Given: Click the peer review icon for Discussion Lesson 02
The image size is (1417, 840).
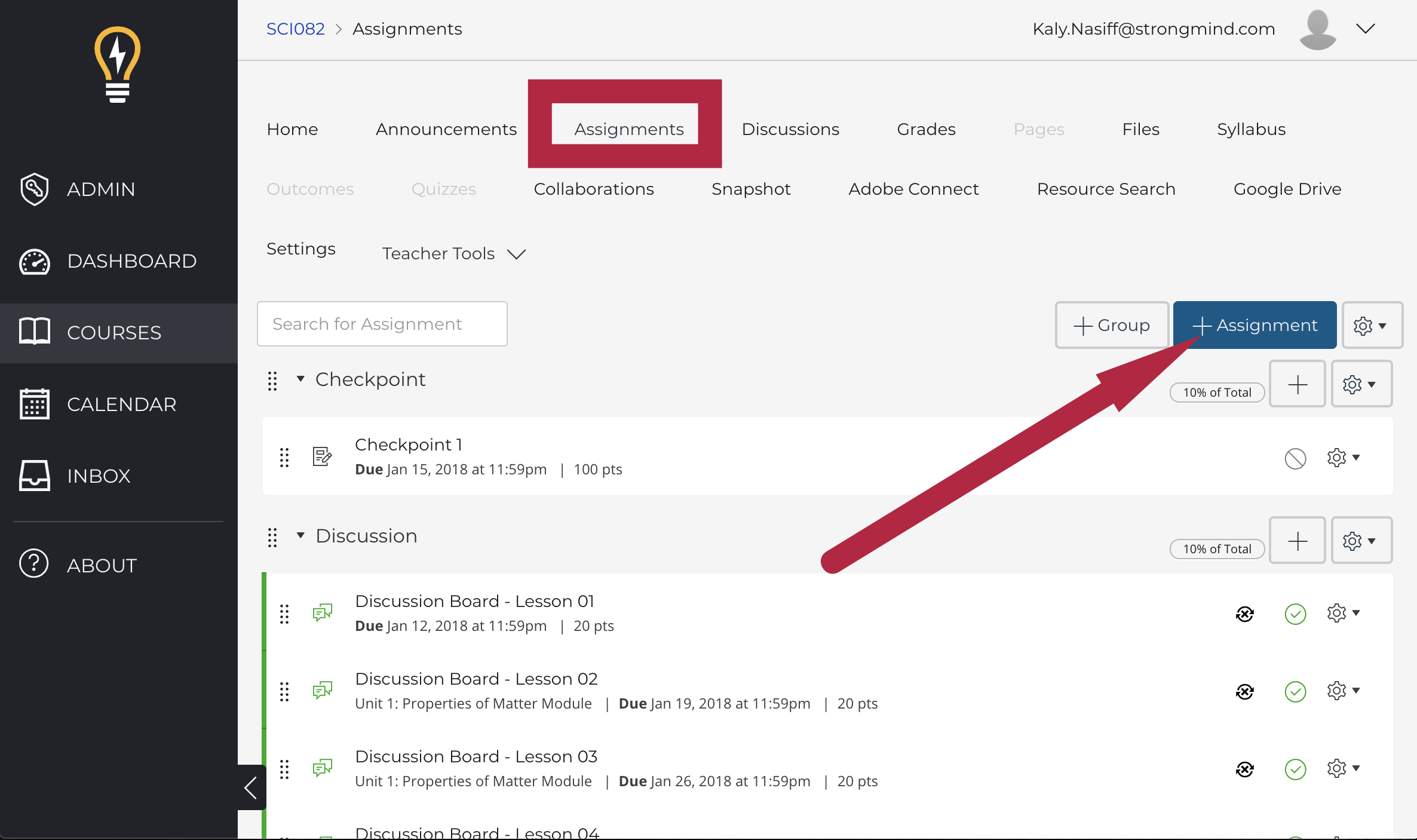Looking at the screenshot, I should (x=1245, y=690).
